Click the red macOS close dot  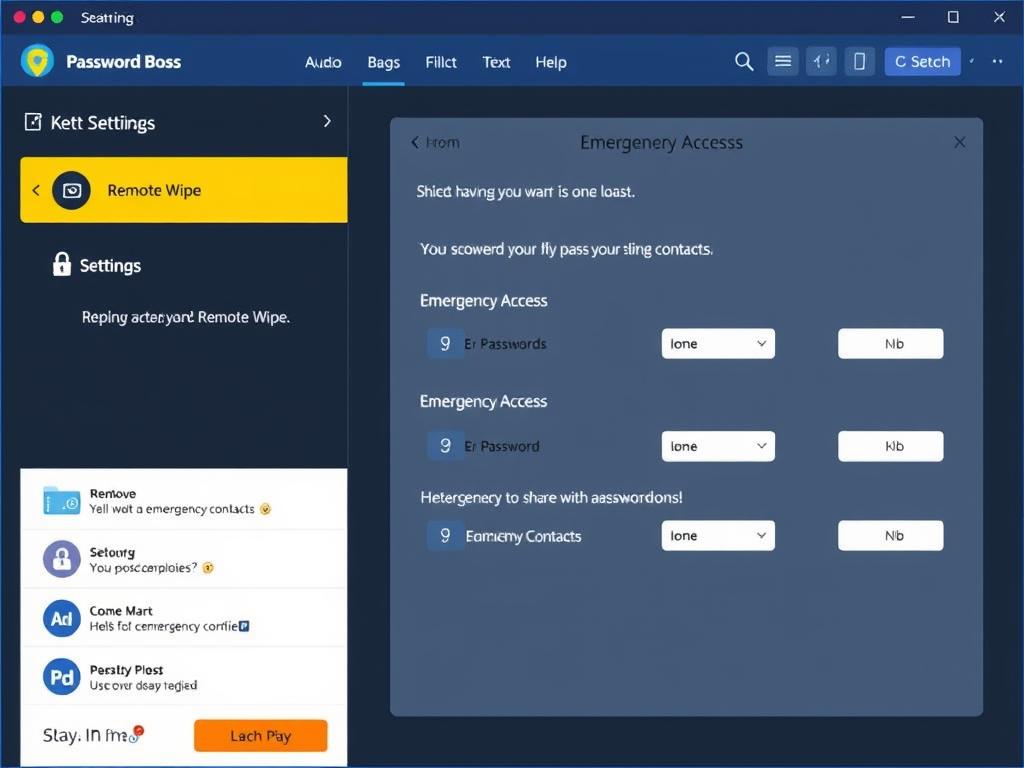tap(20, 17)
